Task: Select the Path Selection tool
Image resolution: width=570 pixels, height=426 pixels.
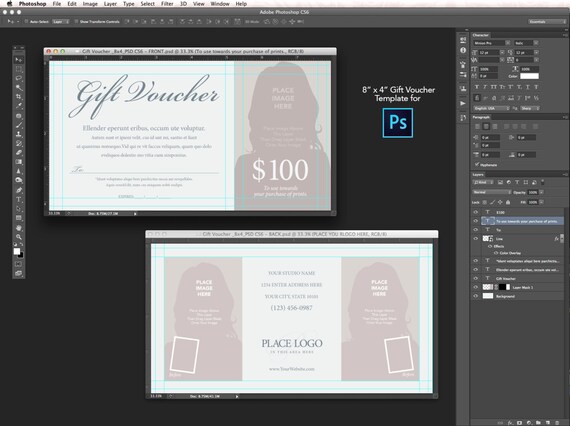Action: pyautogui.click(x=19, y=209)
